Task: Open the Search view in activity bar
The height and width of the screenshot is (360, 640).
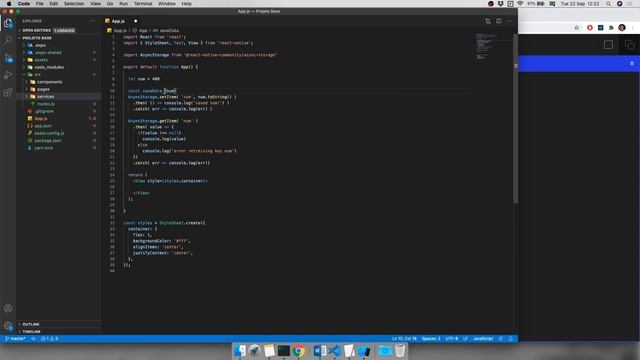Action: tap(8, 40)
